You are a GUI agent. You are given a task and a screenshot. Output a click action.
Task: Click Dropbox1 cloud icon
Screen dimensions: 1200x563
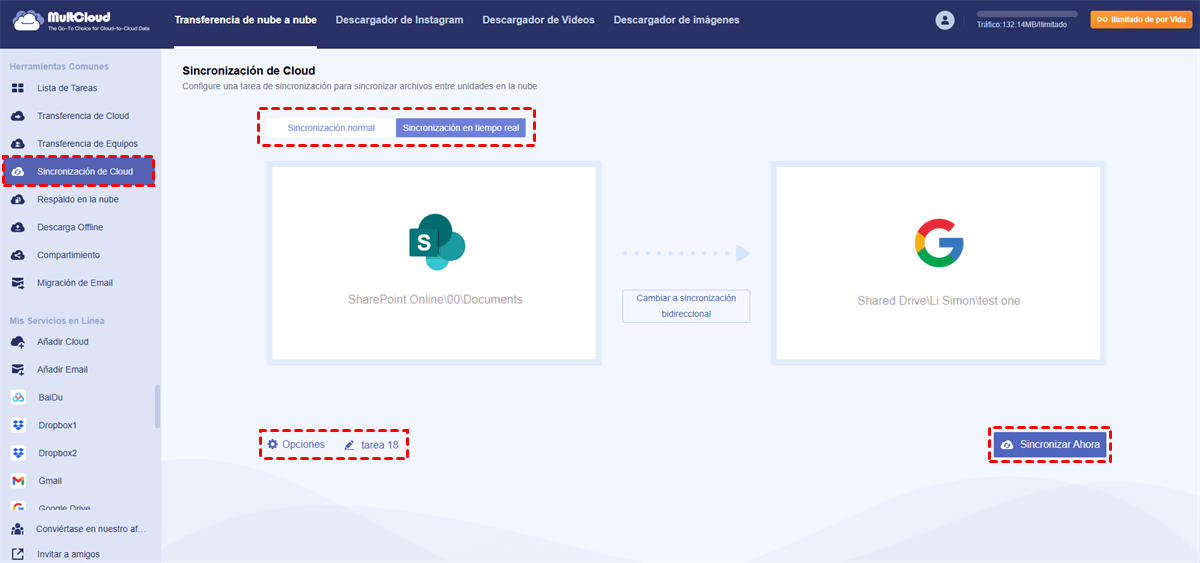pyautogui.click(x=18, y=425)
